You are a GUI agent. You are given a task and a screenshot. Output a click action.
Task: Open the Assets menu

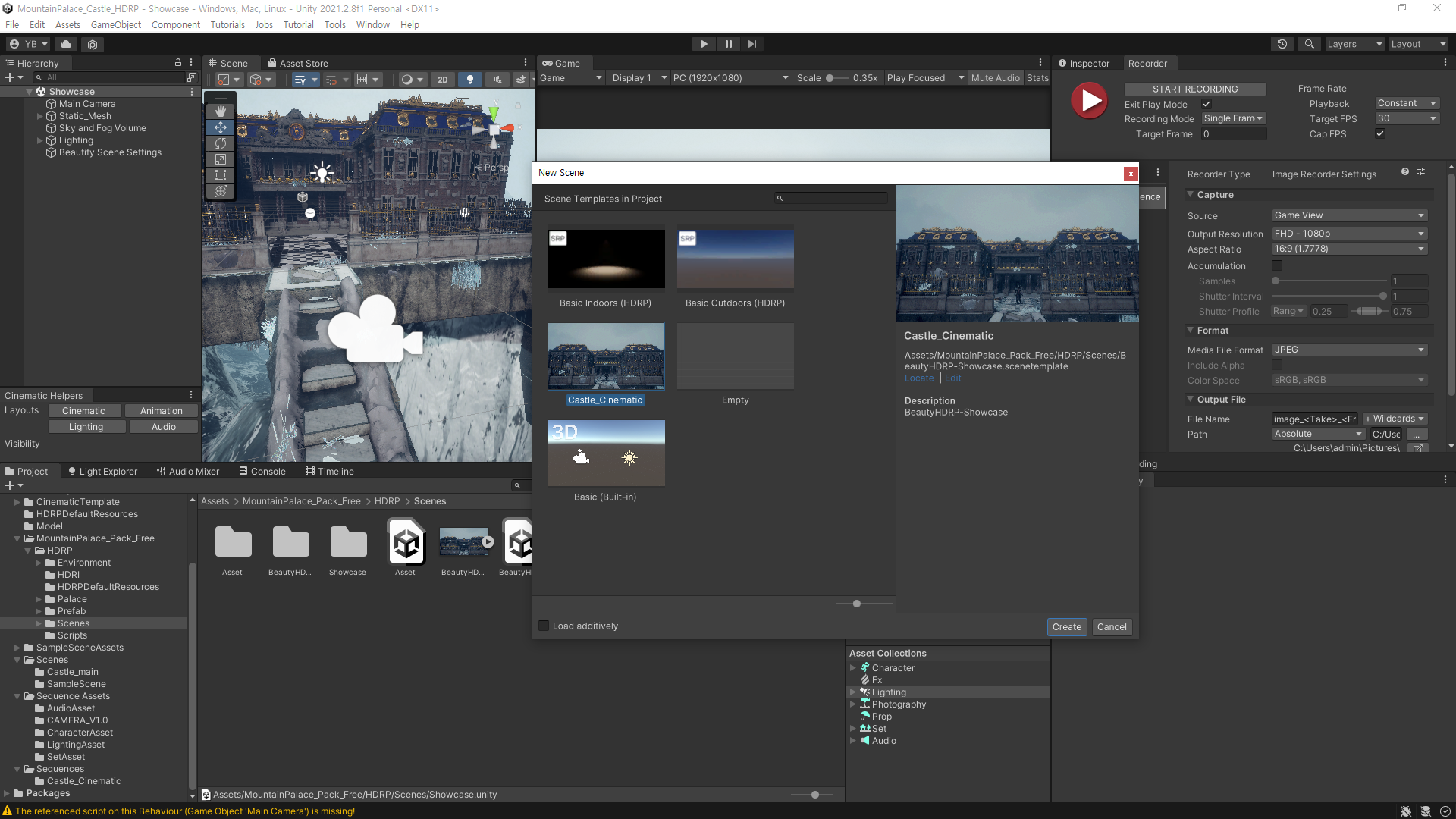point(67,24)
